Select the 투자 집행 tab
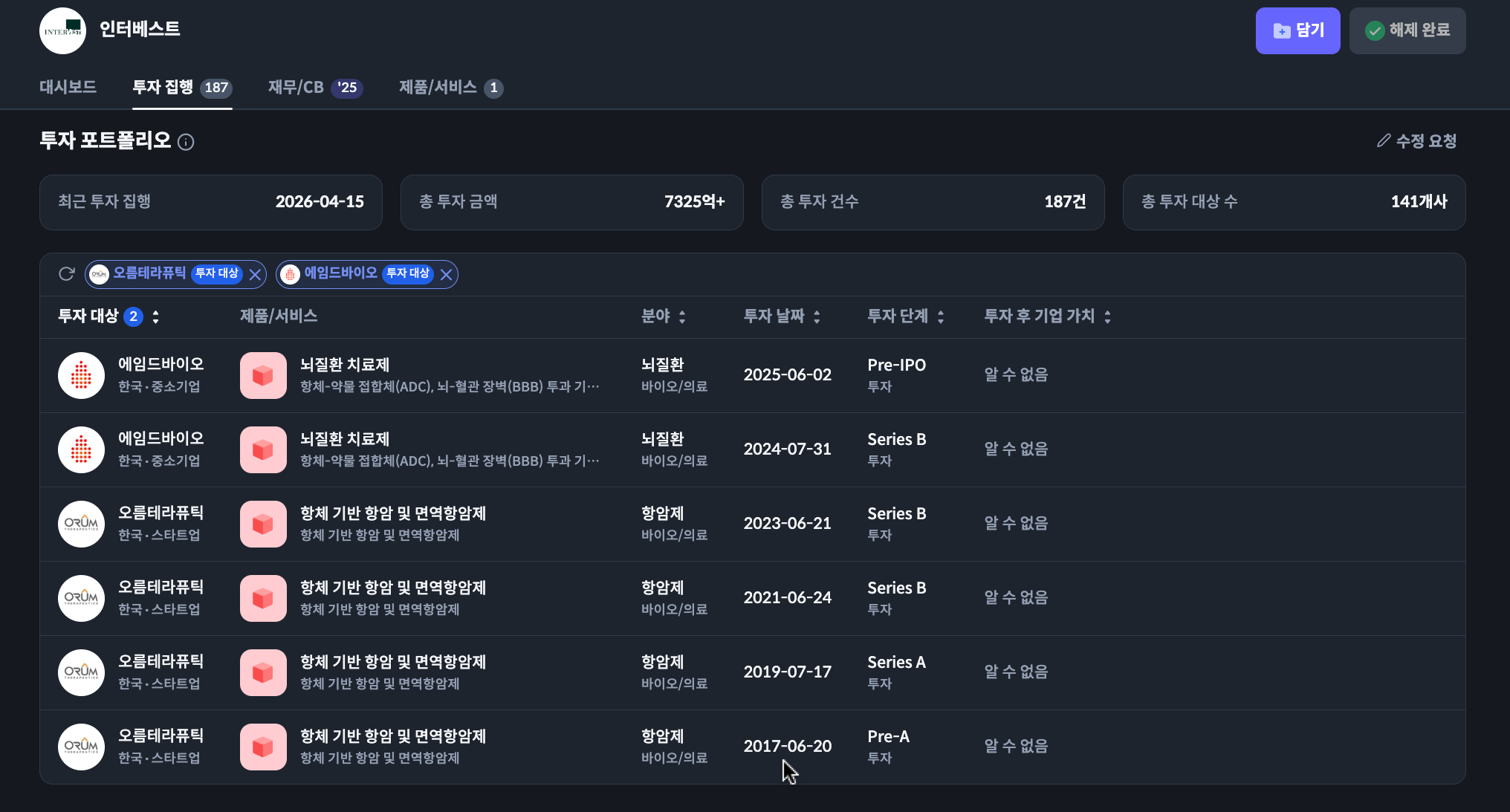The image size is (1510, 812). pyautogui.click(x=182, y=88)
